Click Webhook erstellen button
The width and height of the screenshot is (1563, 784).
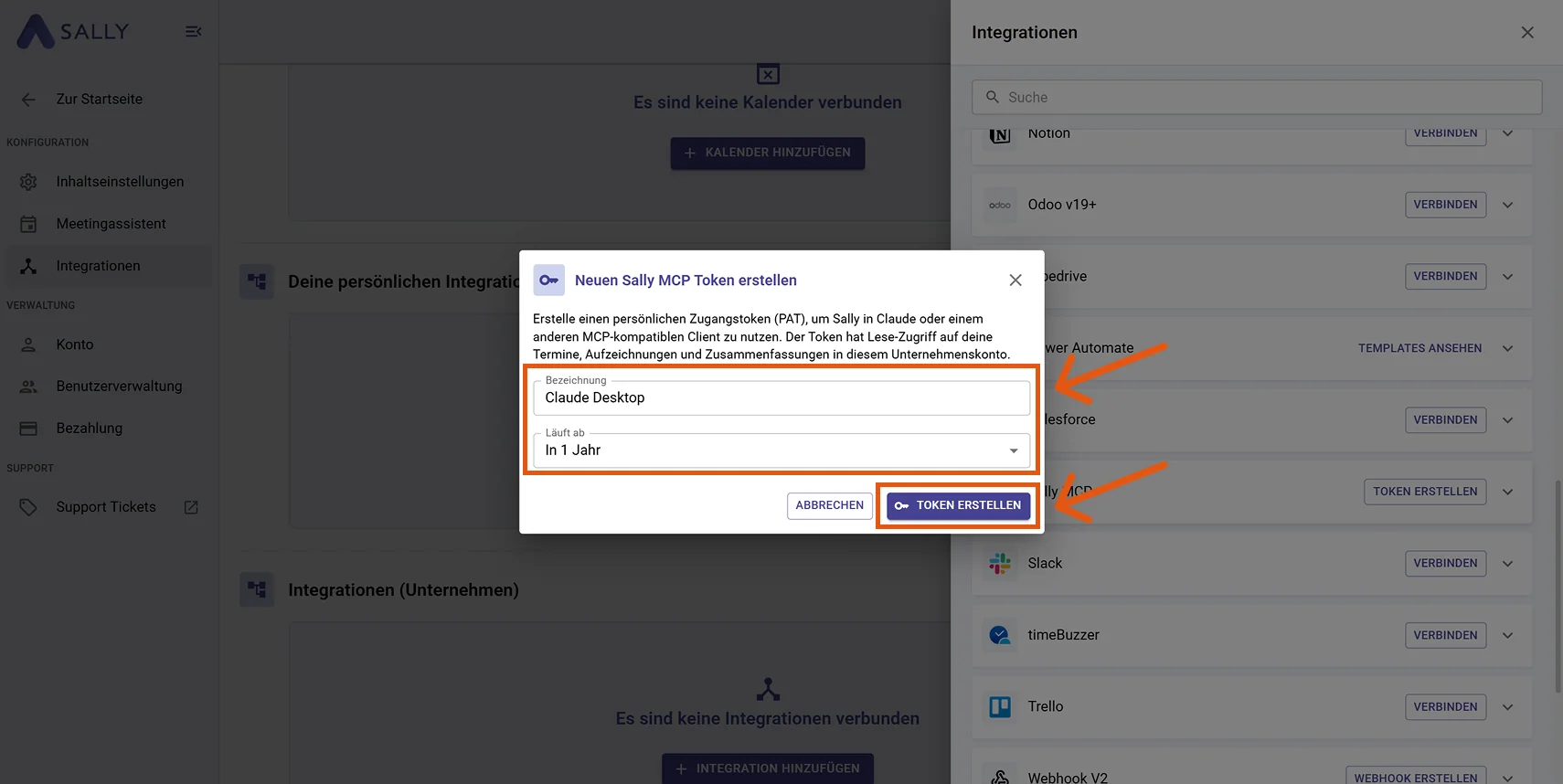[x=1416, y=777]
